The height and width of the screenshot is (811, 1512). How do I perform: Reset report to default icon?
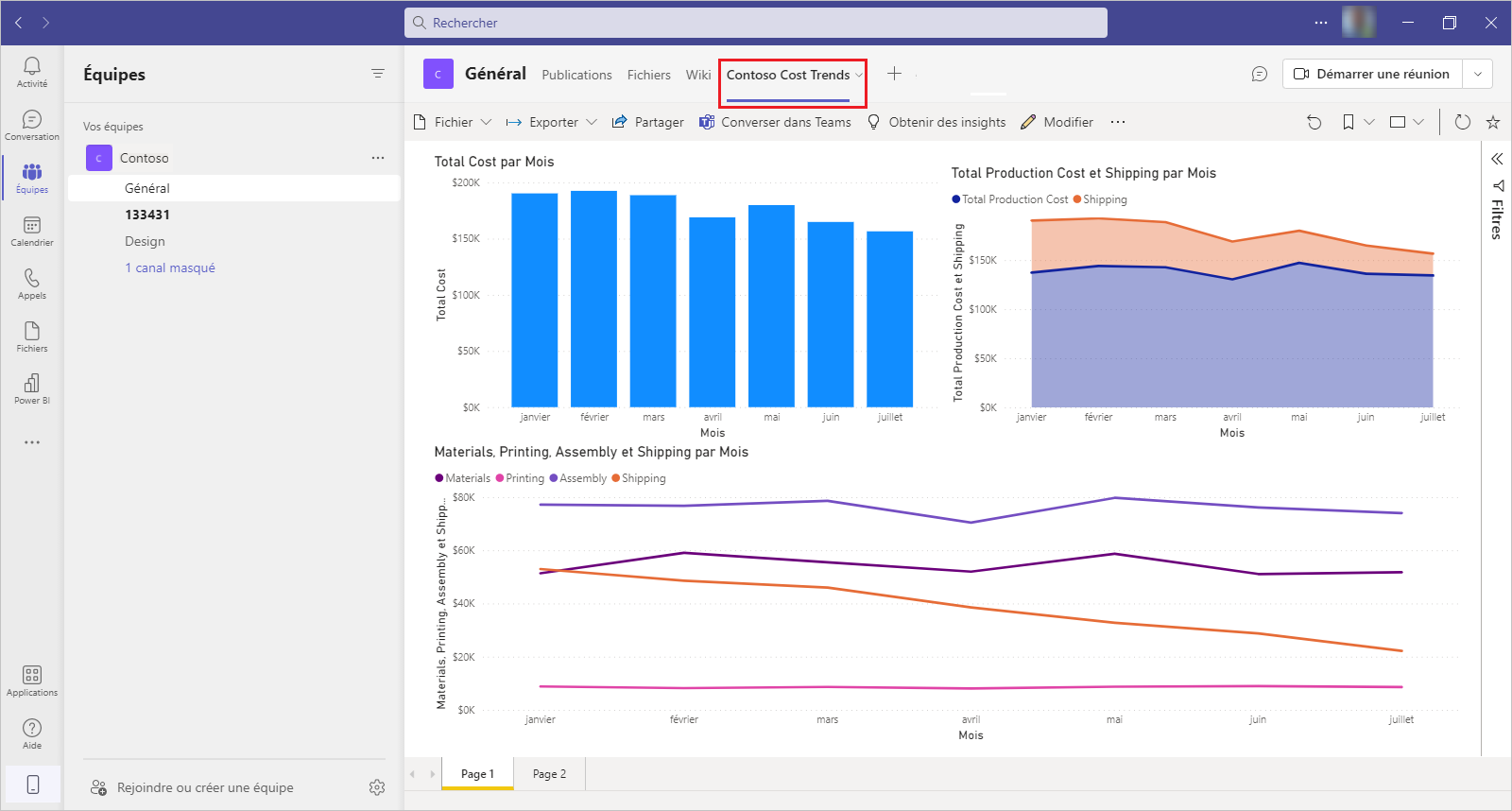click(x=1314, y=122)
